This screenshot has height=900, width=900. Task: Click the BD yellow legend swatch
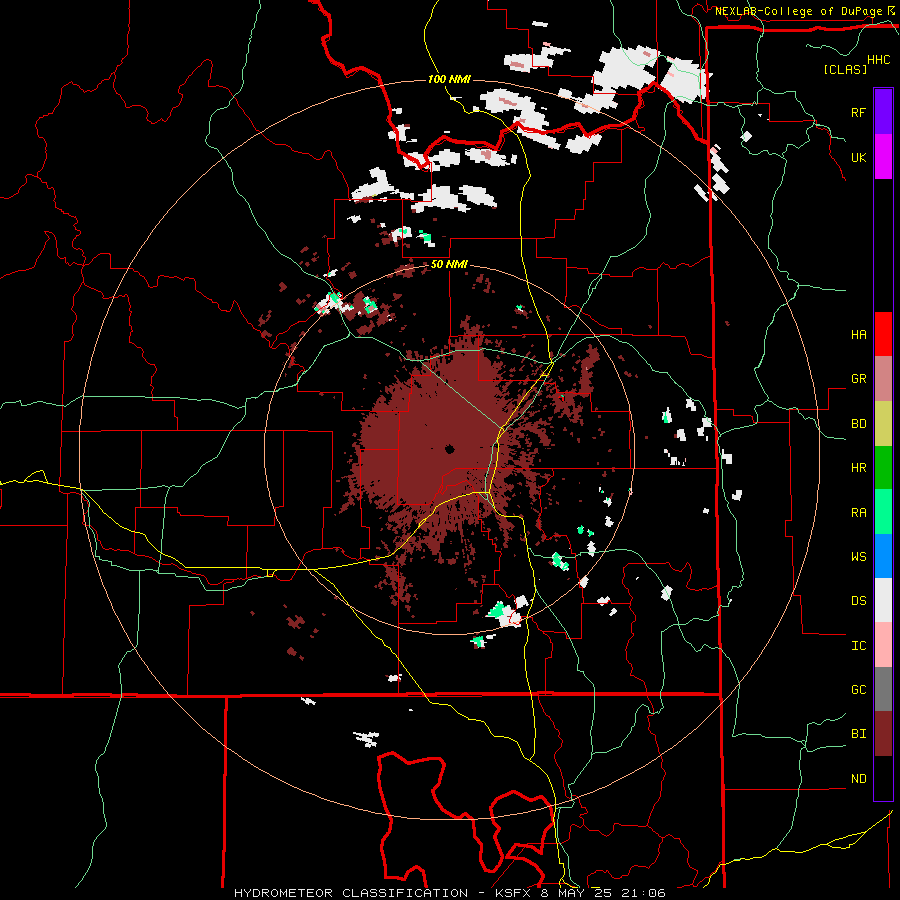[x=883, y=423]
